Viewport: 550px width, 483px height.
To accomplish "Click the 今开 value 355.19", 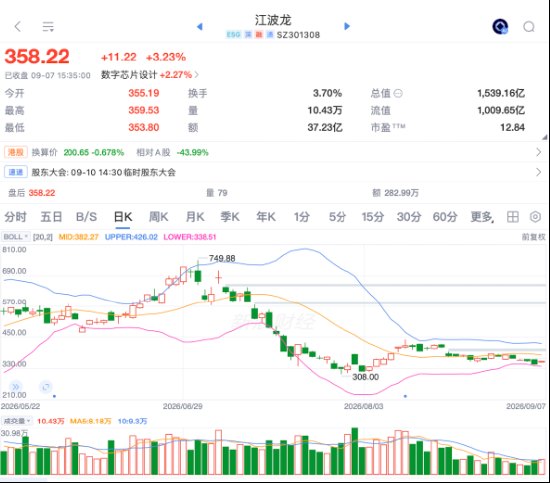I will coord(143,93).
